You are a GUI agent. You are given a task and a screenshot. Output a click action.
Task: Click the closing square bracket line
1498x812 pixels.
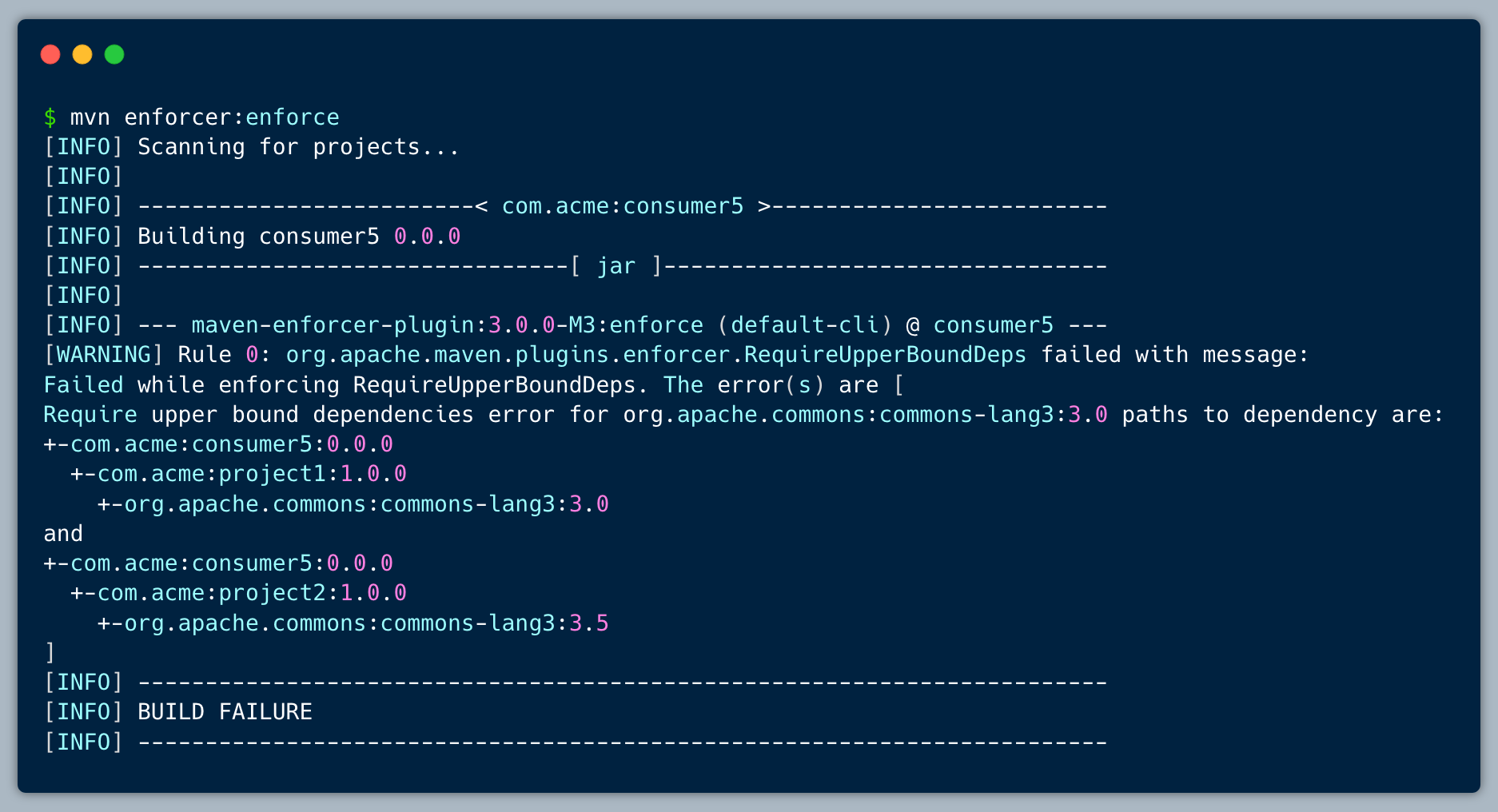click(50, 653)
